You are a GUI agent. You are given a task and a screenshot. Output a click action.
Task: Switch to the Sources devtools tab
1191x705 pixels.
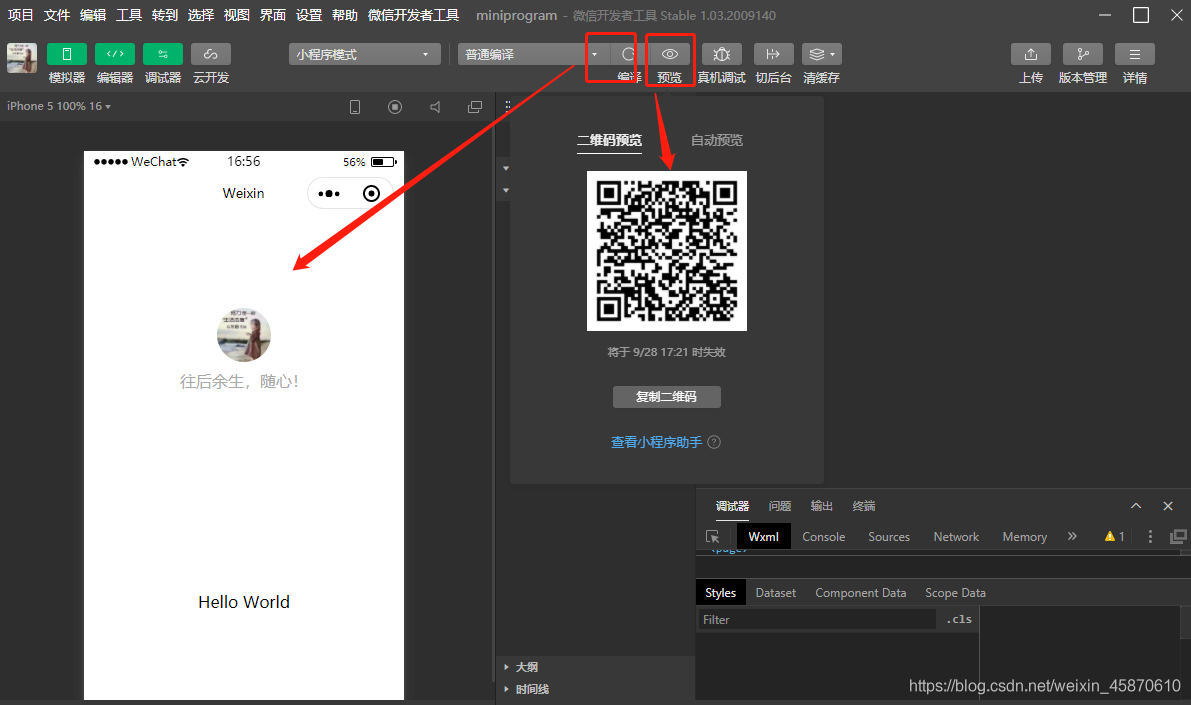coord(889,537)
